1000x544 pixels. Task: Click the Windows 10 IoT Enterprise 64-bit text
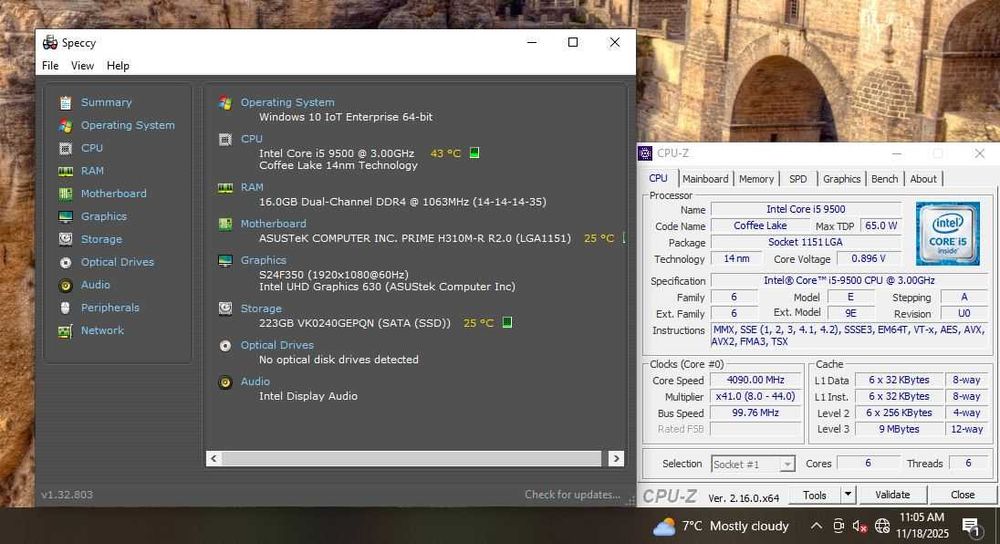click(346, 117)
